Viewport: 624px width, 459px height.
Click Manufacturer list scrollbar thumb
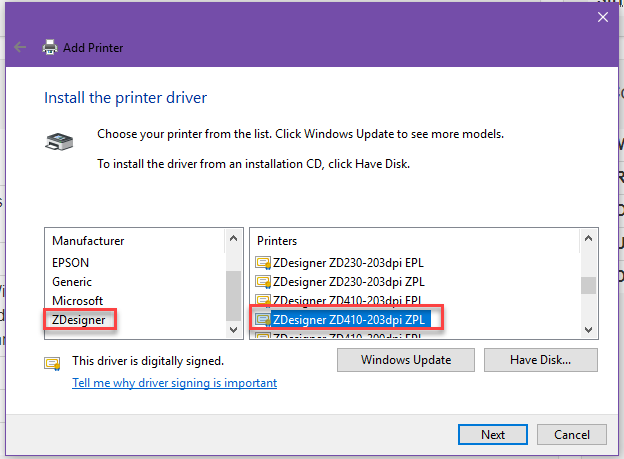coord(233,295)
